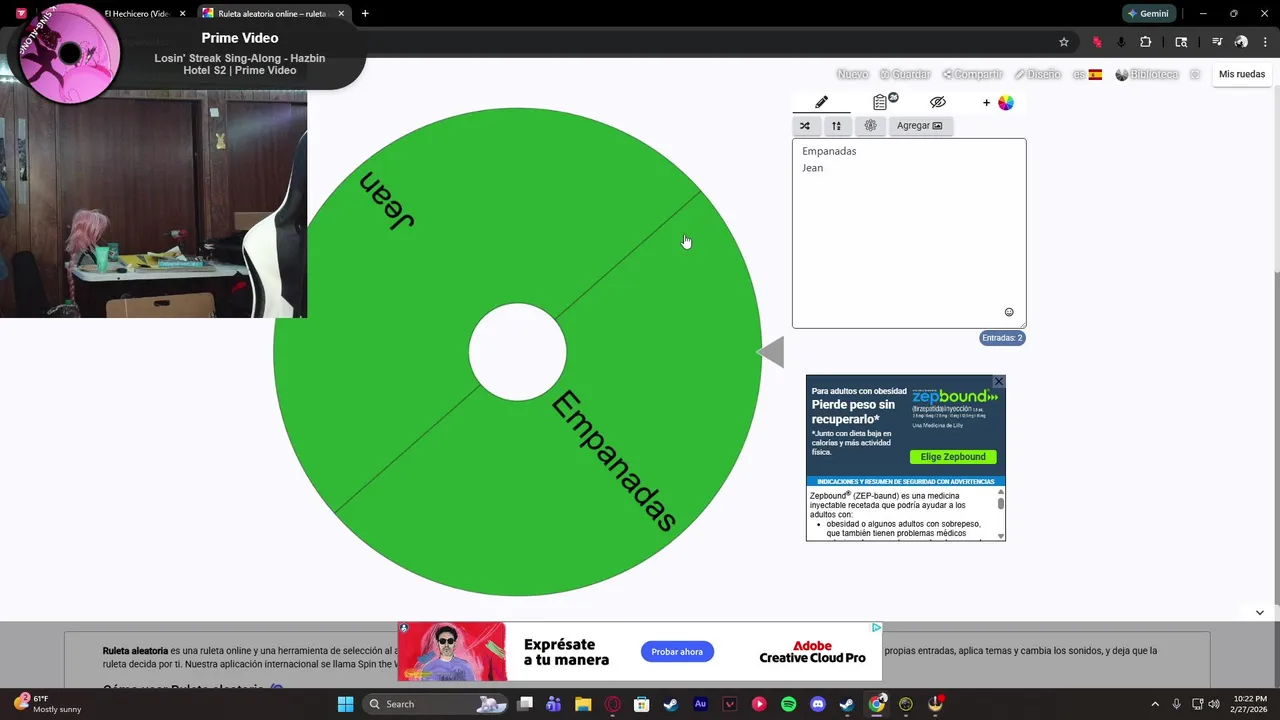
Task: Open the rainbow color wheel palette
Action: pos(1006,103)
